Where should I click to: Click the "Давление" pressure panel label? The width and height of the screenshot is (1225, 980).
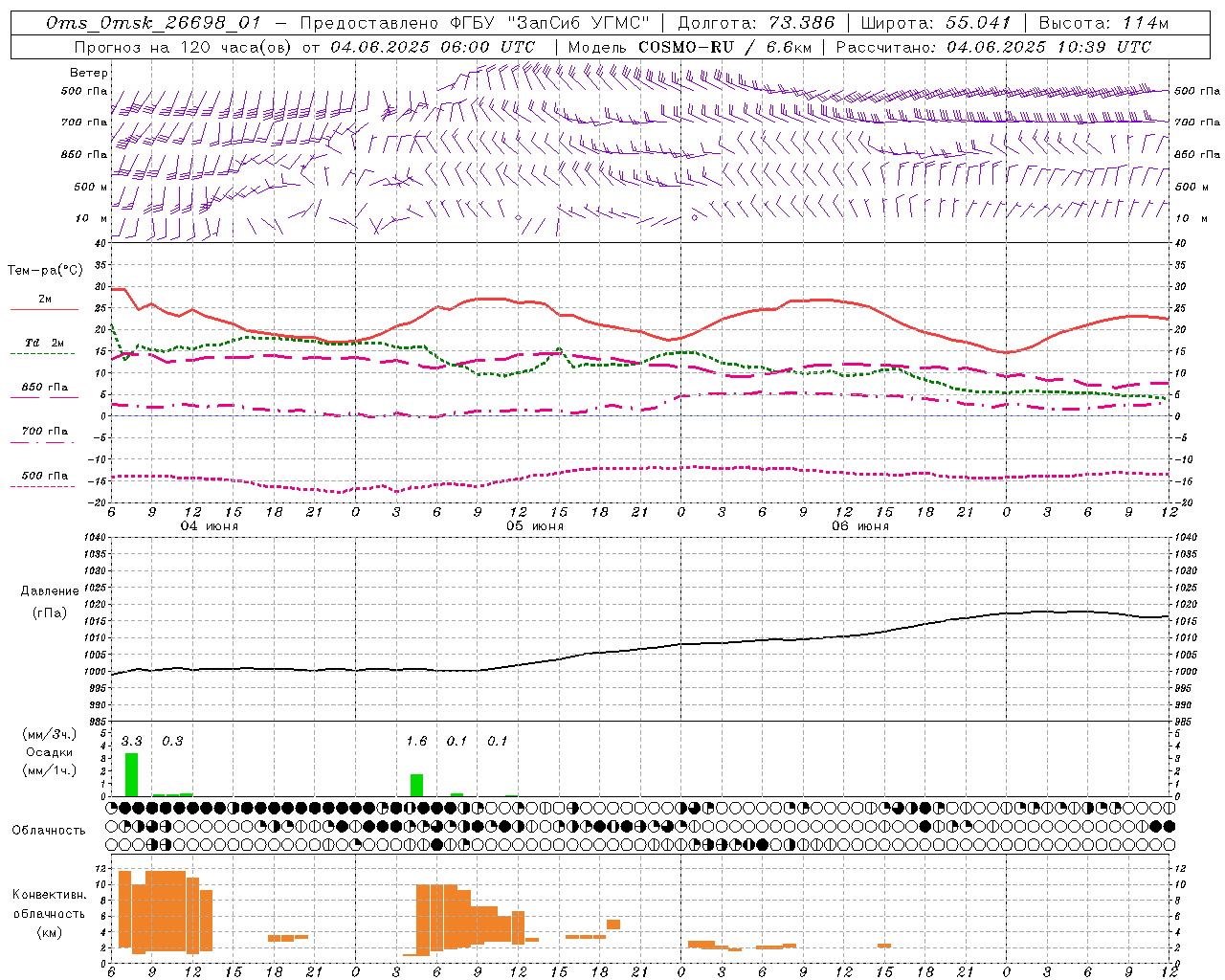50,591
